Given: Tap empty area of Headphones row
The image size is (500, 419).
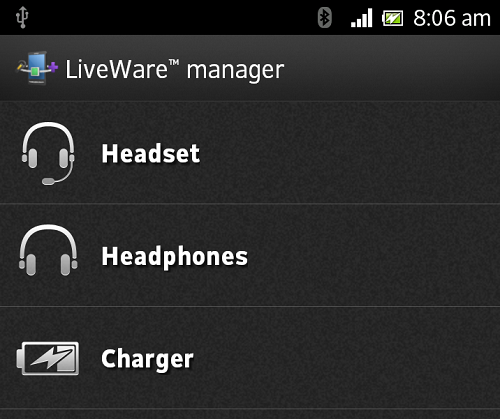Looking at the screenshot, I should [373, 255].
